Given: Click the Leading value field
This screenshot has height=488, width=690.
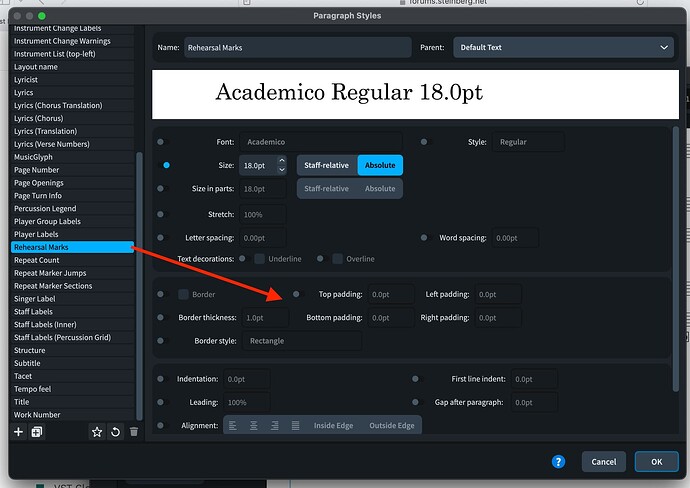Looking at the screenshot, I should (247, 402).
